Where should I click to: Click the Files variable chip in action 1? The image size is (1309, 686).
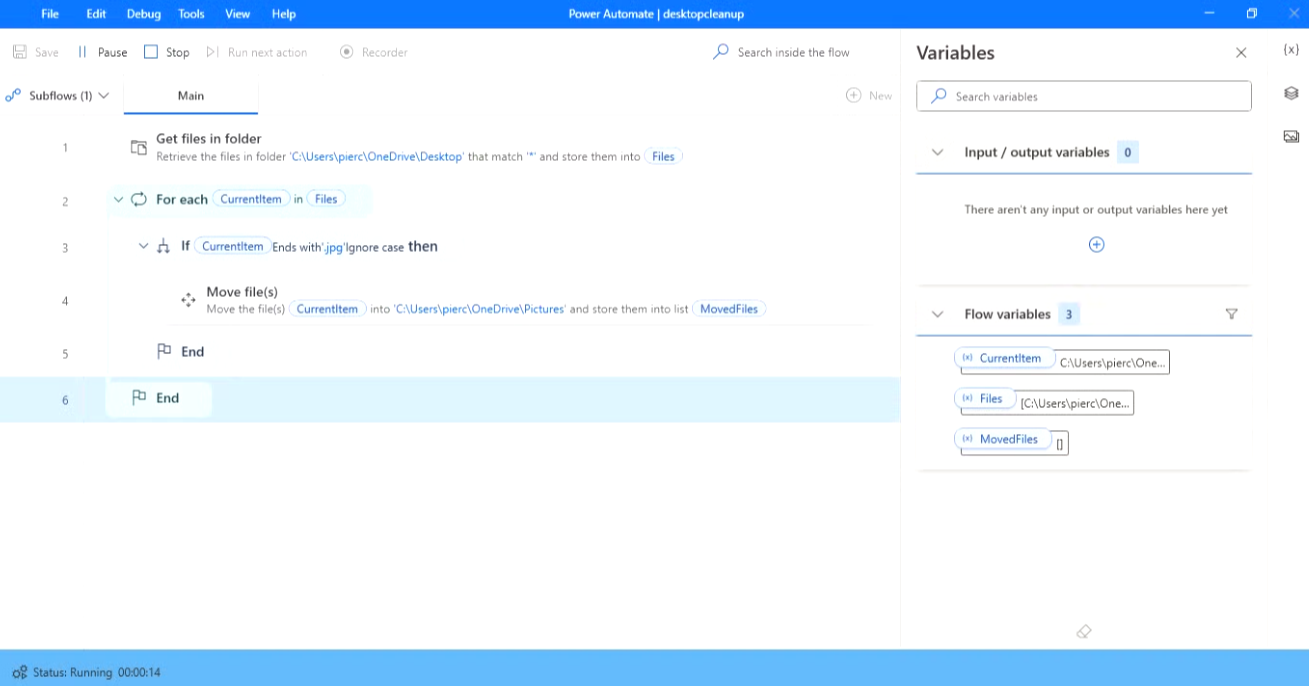pos(663,157)
